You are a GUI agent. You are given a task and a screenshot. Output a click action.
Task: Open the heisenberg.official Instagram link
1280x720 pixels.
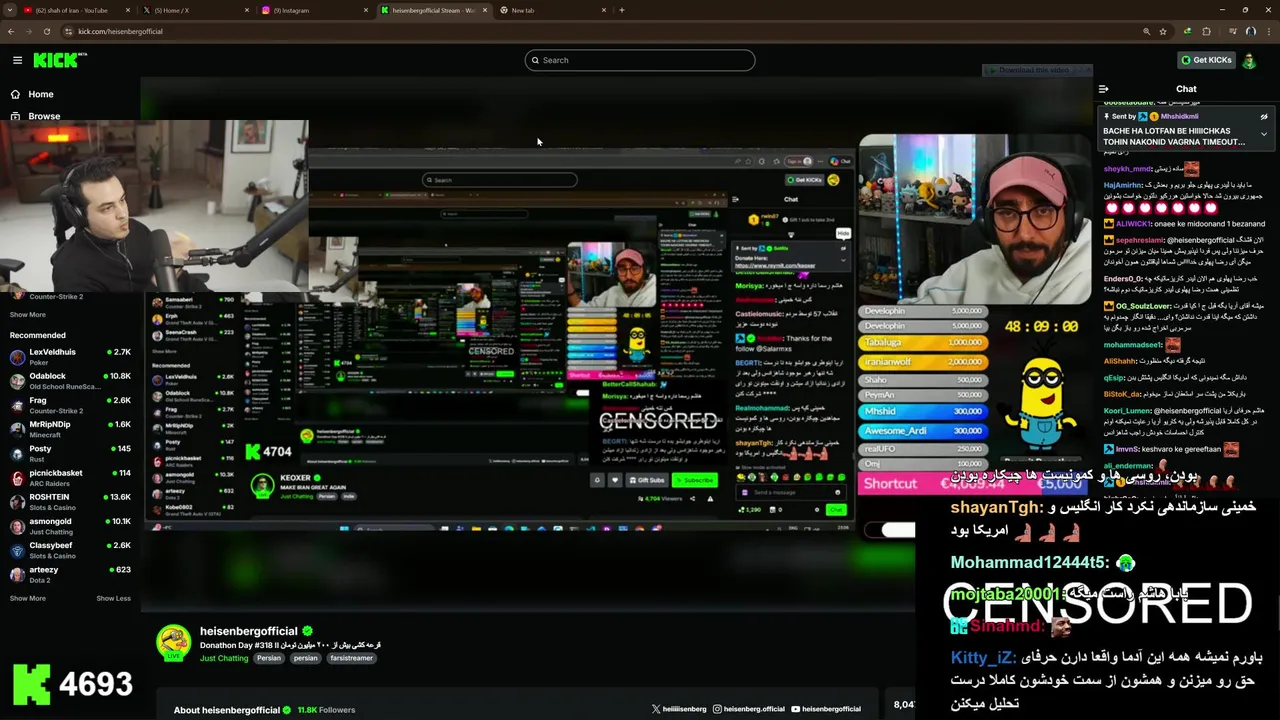(749, 709)
